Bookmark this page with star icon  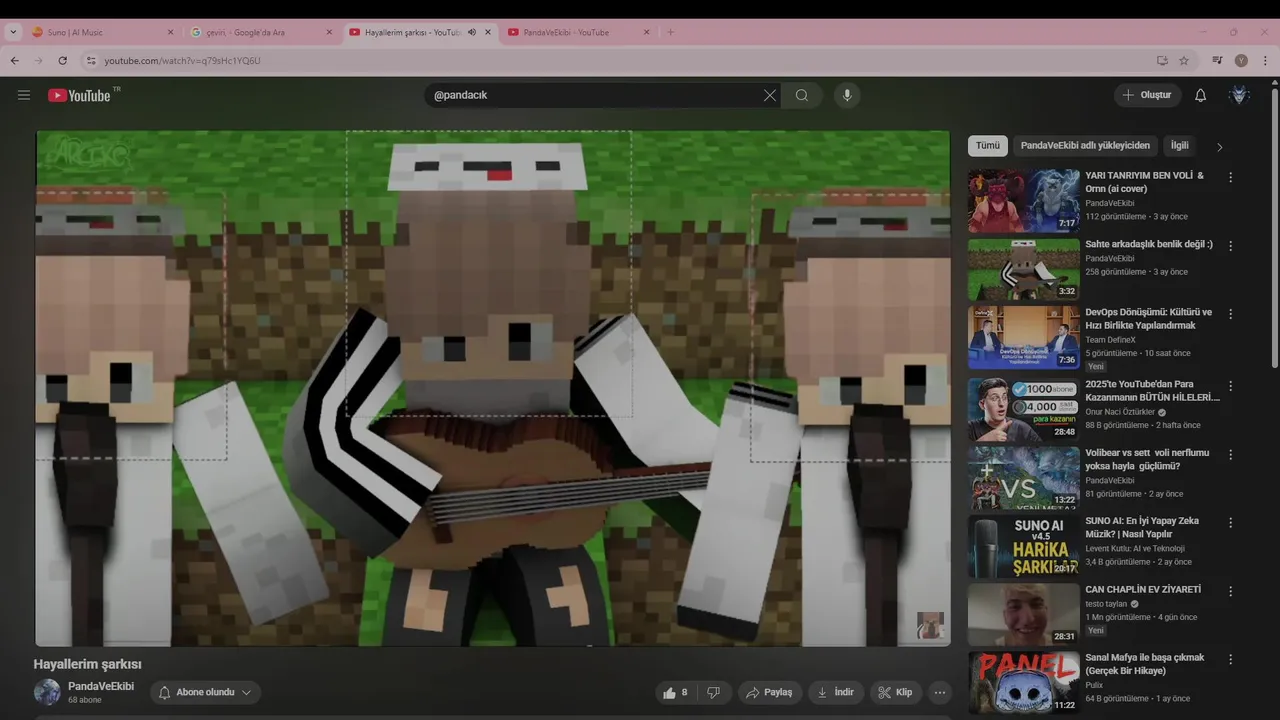(x=1184, y=60)
